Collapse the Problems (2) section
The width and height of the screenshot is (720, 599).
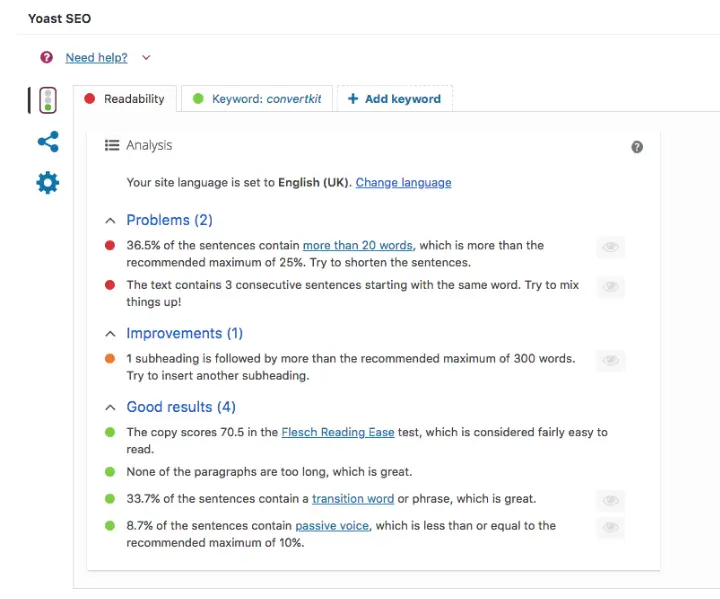click(x=110, y=220)
